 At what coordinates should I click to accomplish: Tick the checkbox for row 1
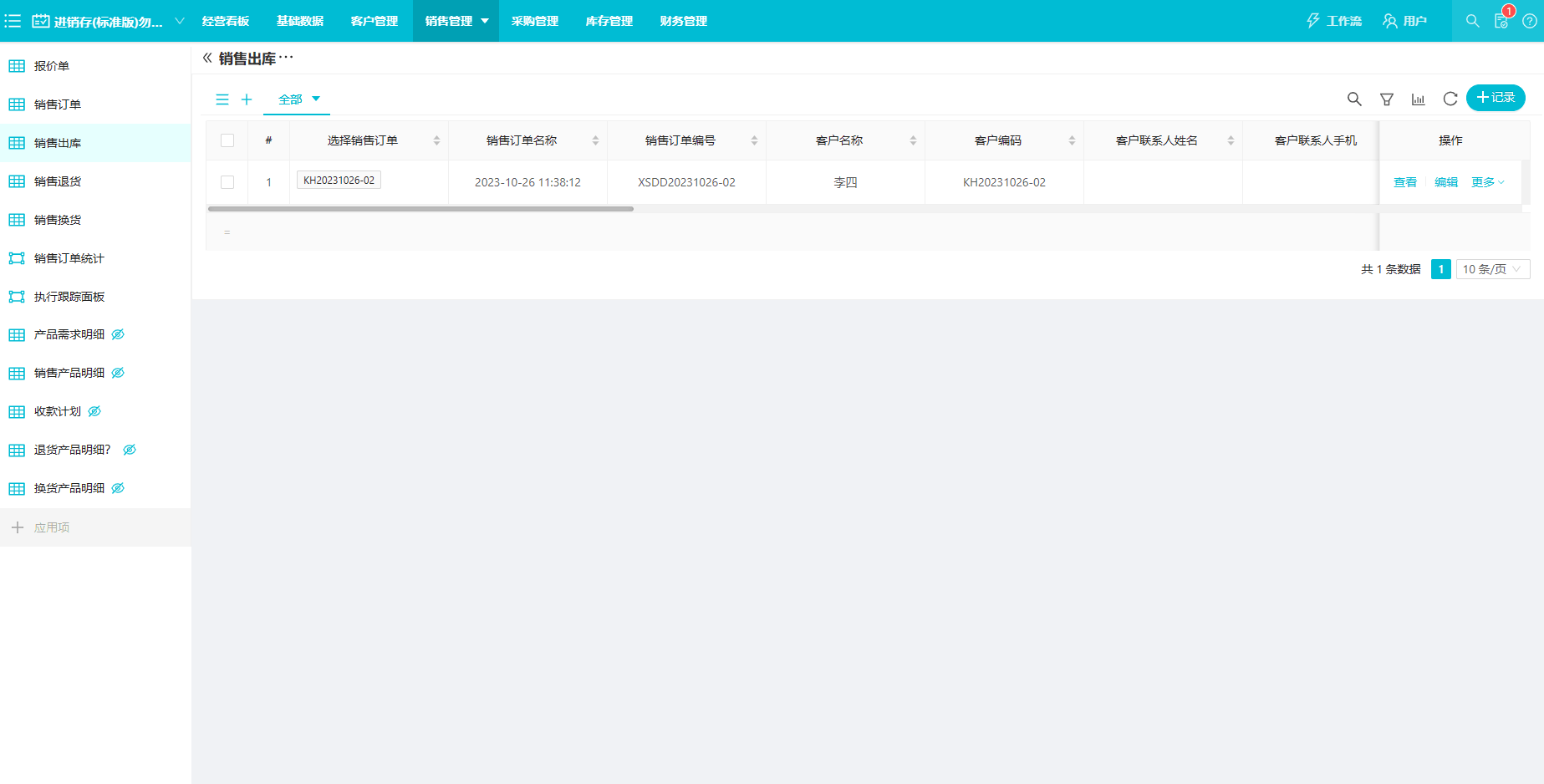pos(227,182)
